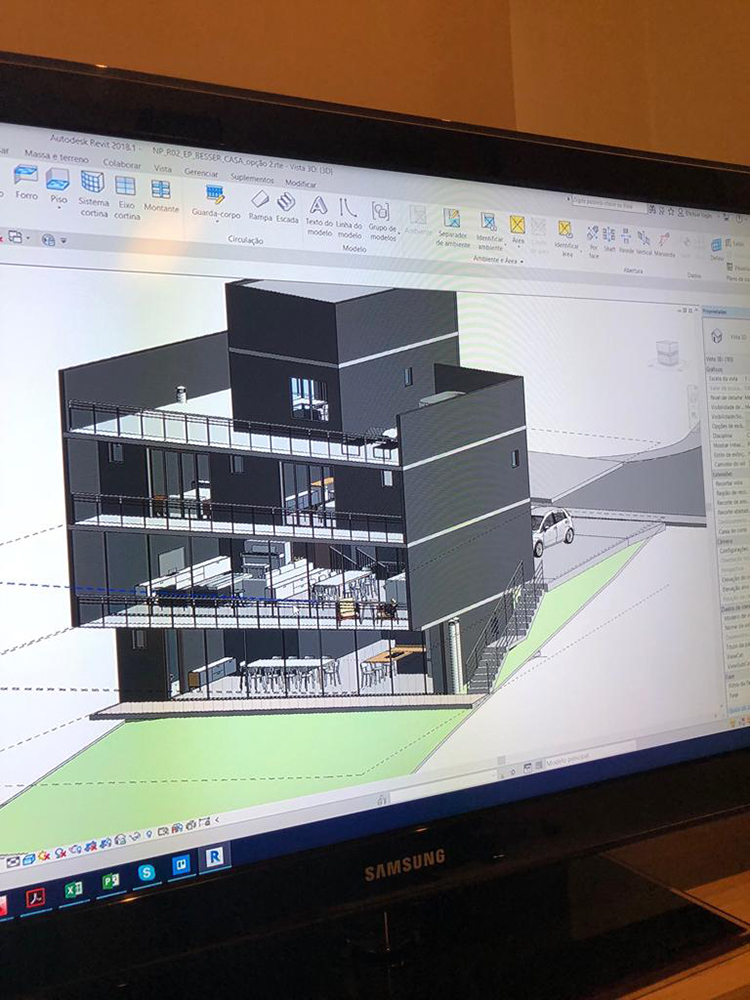Viewport: 750px width, 1000px height.
Task: Open the Gerenciar ribbon tab
Action: [x=201, y=173]
